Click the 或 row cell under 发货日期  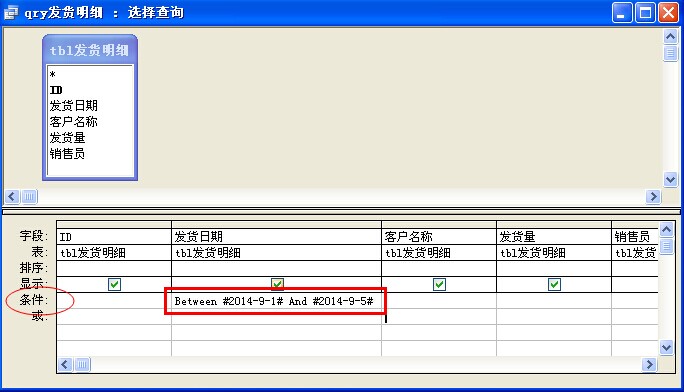tap(277, 317)
